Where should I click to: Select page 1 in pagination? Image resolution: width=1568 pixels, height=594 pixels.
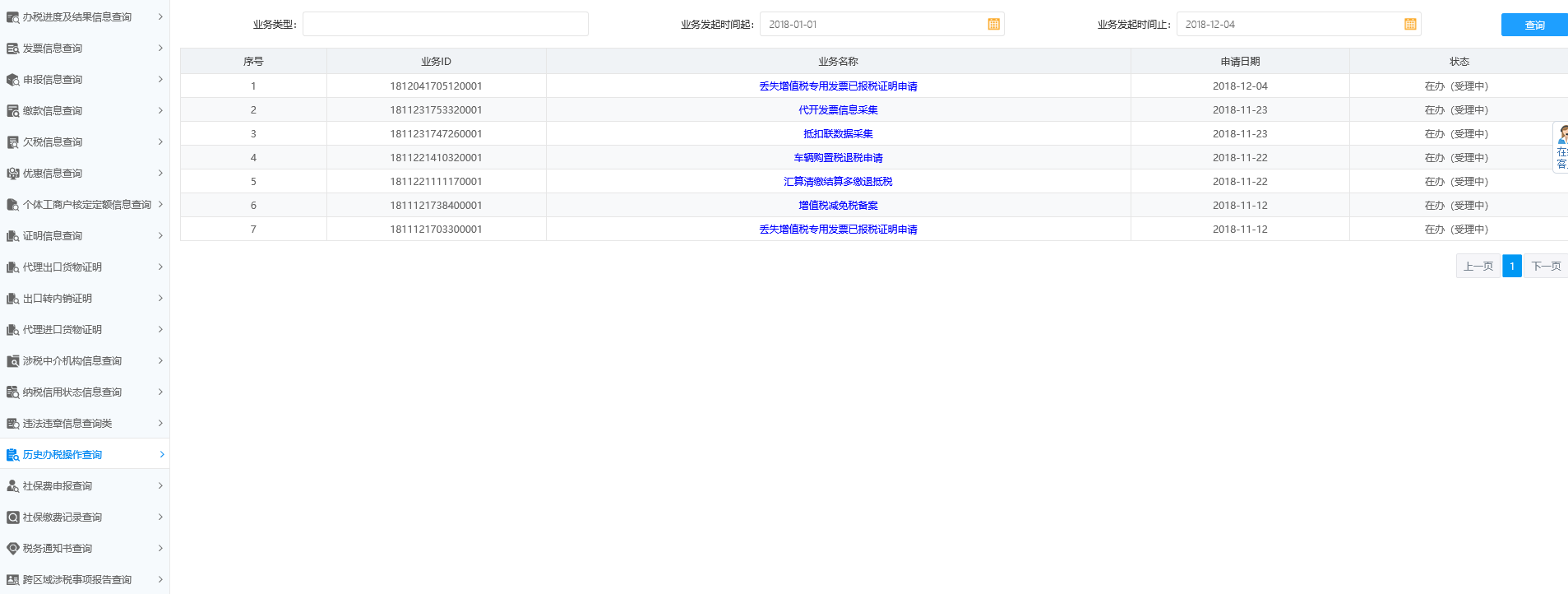tap(1512, 267)
